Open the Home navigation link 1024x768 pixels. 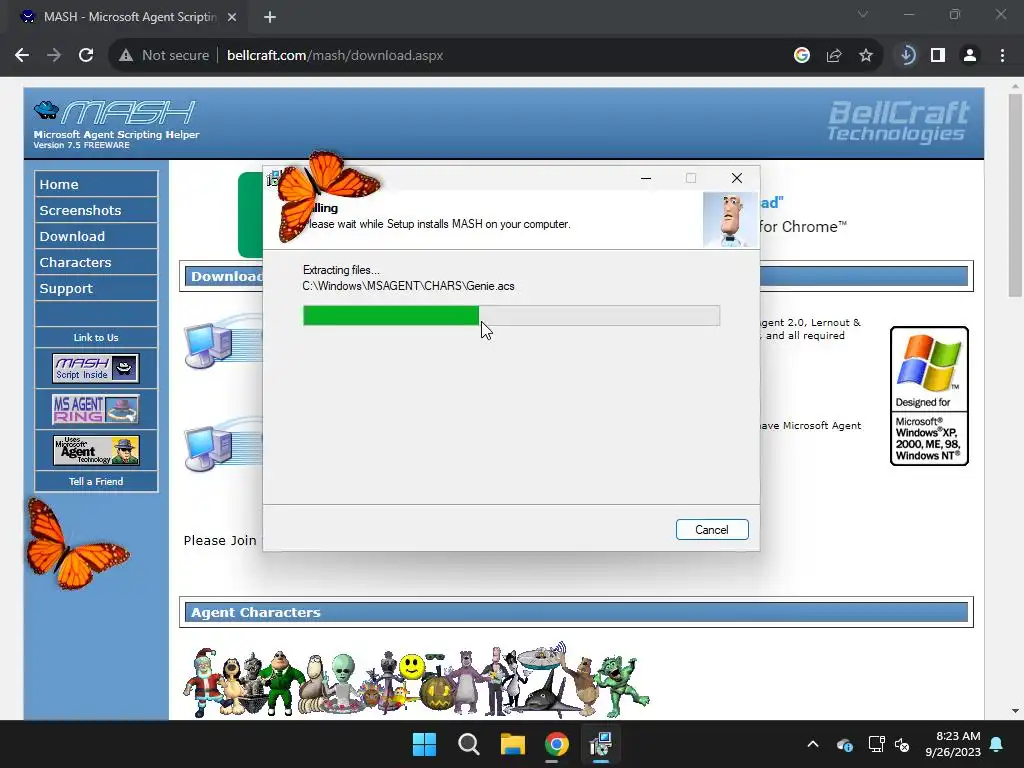(x=96, y=184)
